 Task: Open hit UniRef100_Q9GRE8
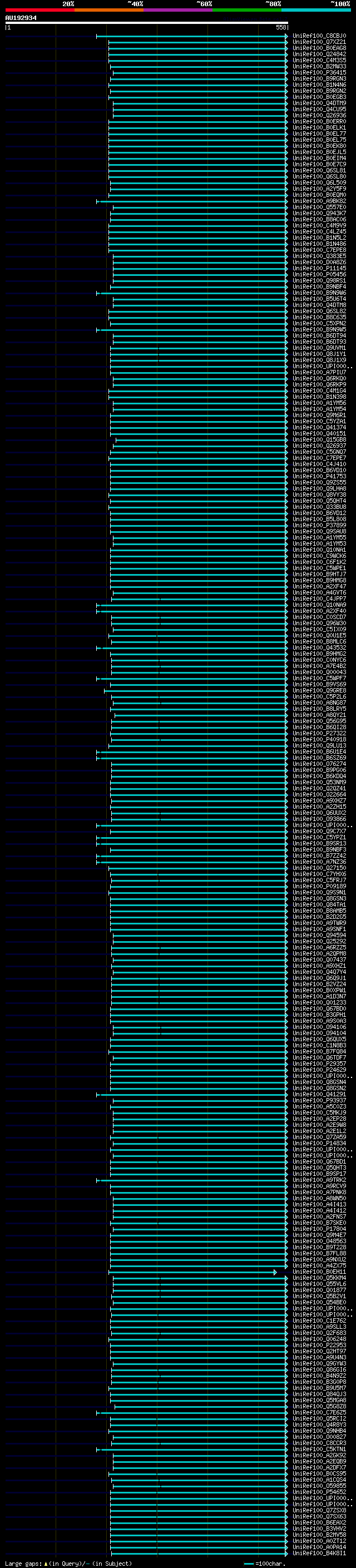pos(319,691)
